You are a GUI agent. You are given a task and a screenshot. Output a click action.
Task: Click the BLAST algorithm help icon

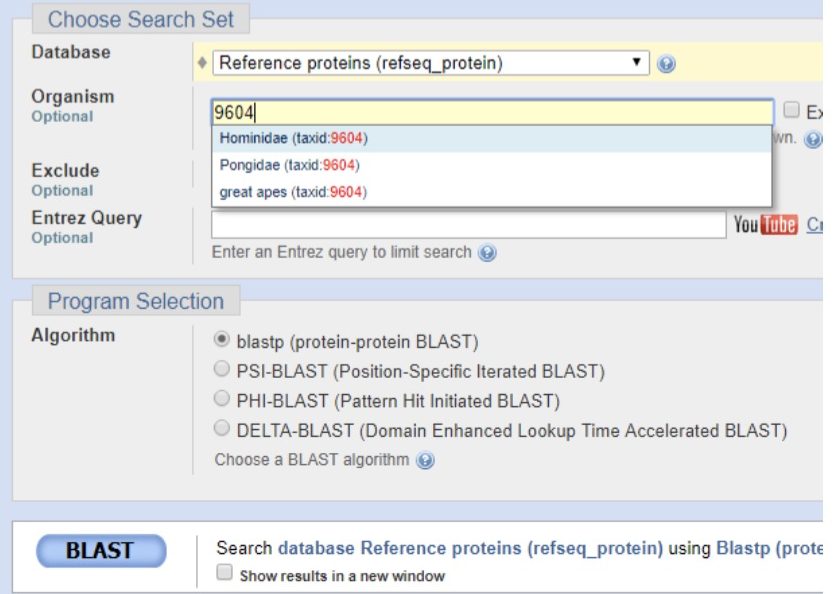[425, 460]
